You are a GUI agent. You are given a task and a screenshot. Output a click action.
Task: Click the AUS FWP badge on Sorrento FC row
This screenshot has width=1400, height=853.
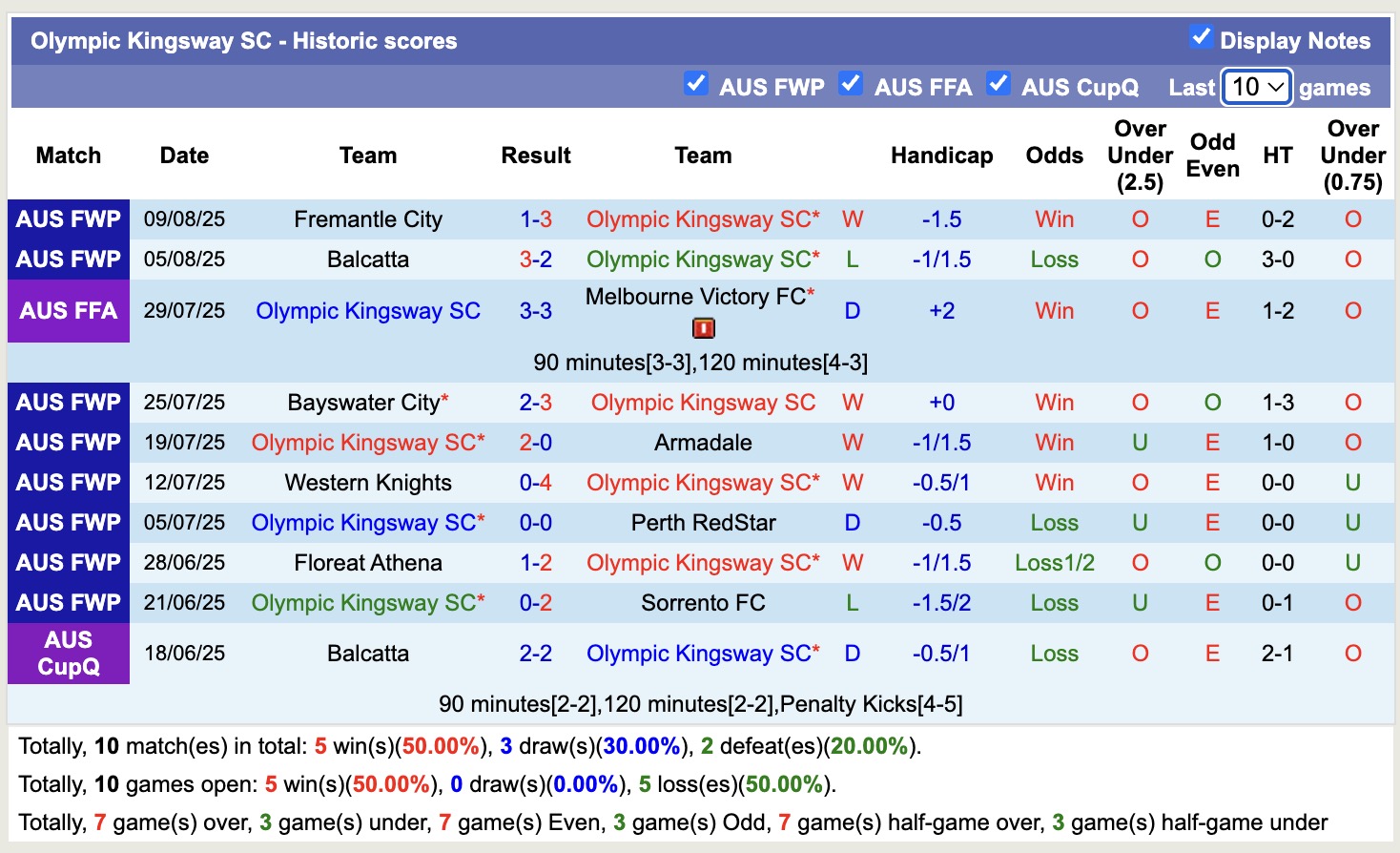[68, 602]
